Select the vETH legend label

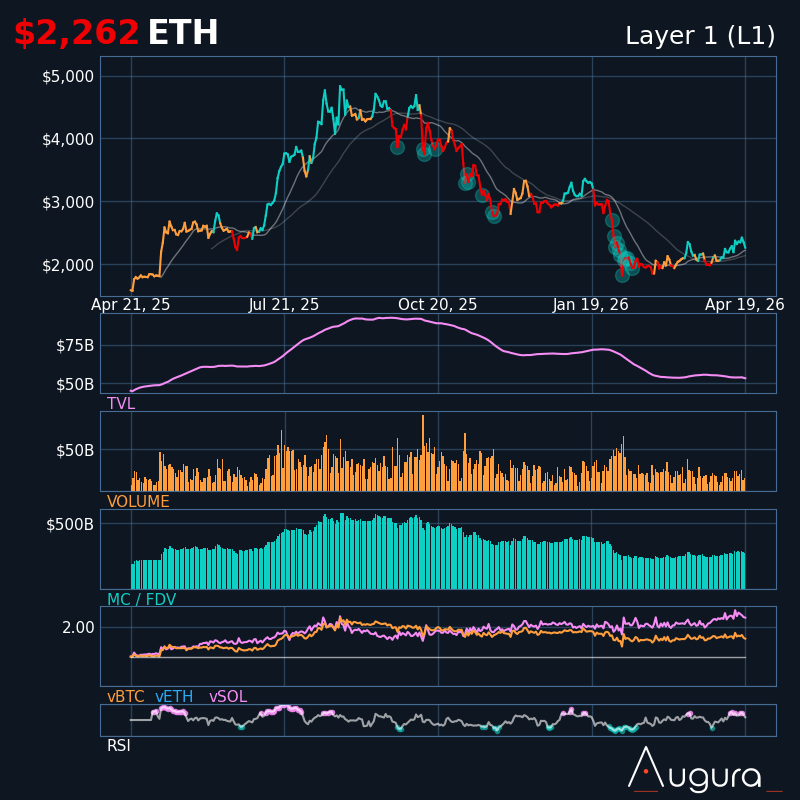click(174, 696)
